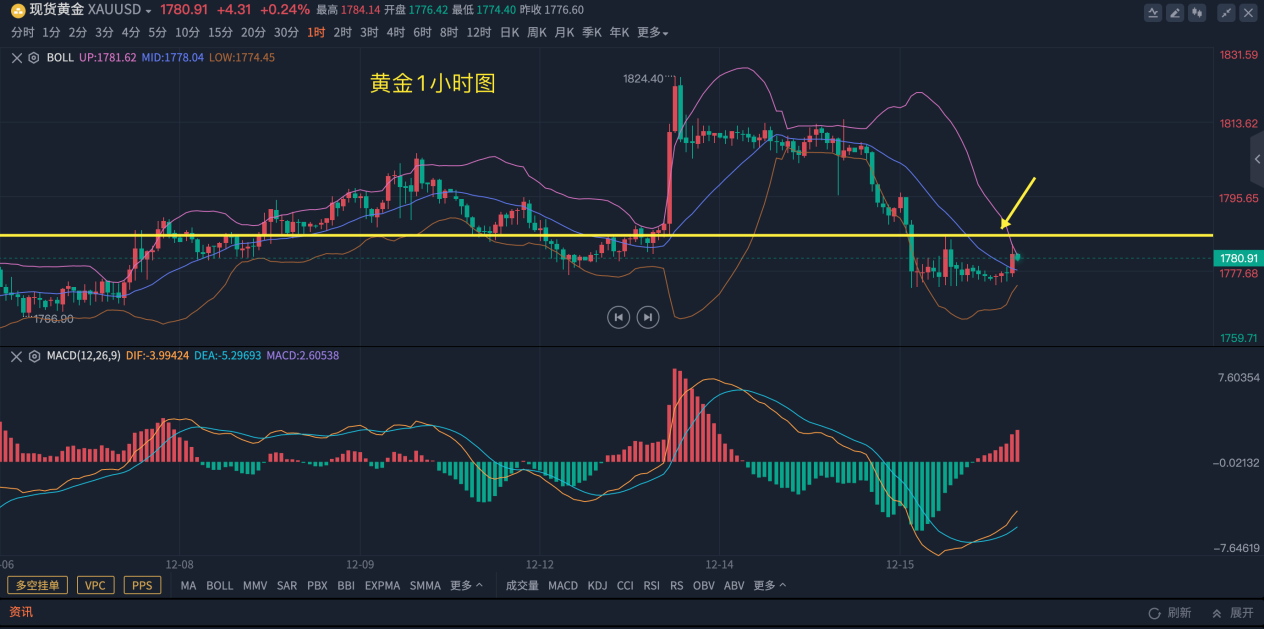1264x629 pixels.
Task: Expand the 更多 timeframe dropdown
Action: 652,33
